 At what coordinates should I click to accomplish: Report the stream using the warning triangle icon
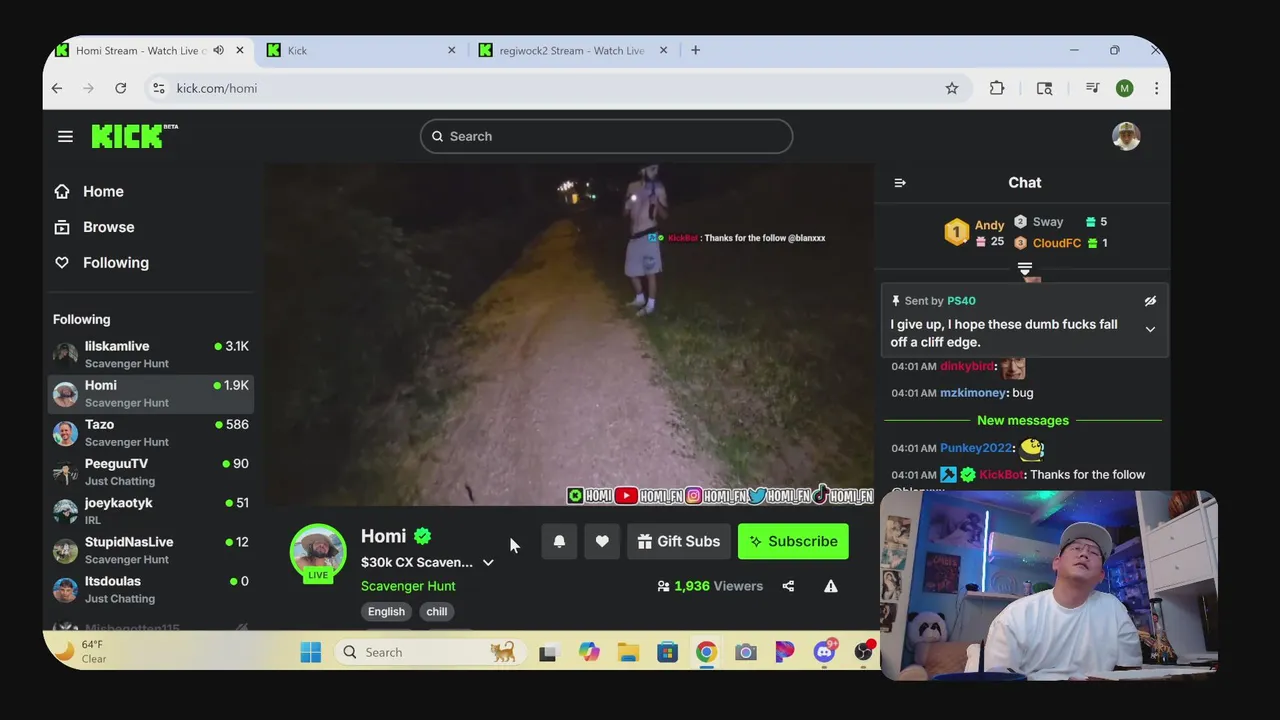tap(831, 586)
